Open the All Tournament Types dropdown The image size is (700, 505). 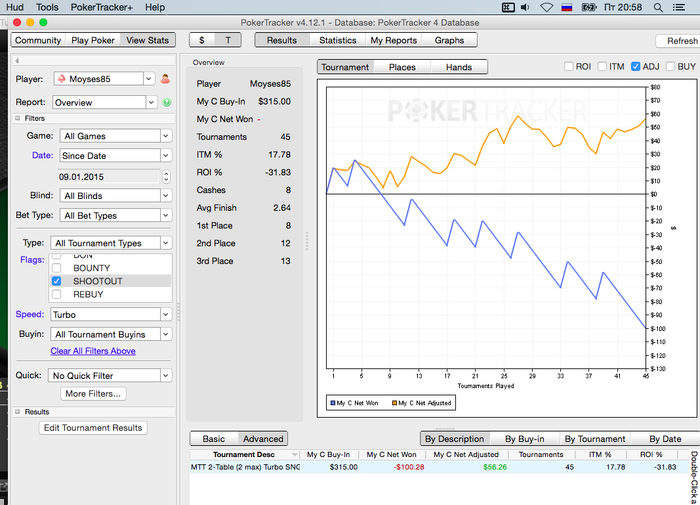(111, 243)
